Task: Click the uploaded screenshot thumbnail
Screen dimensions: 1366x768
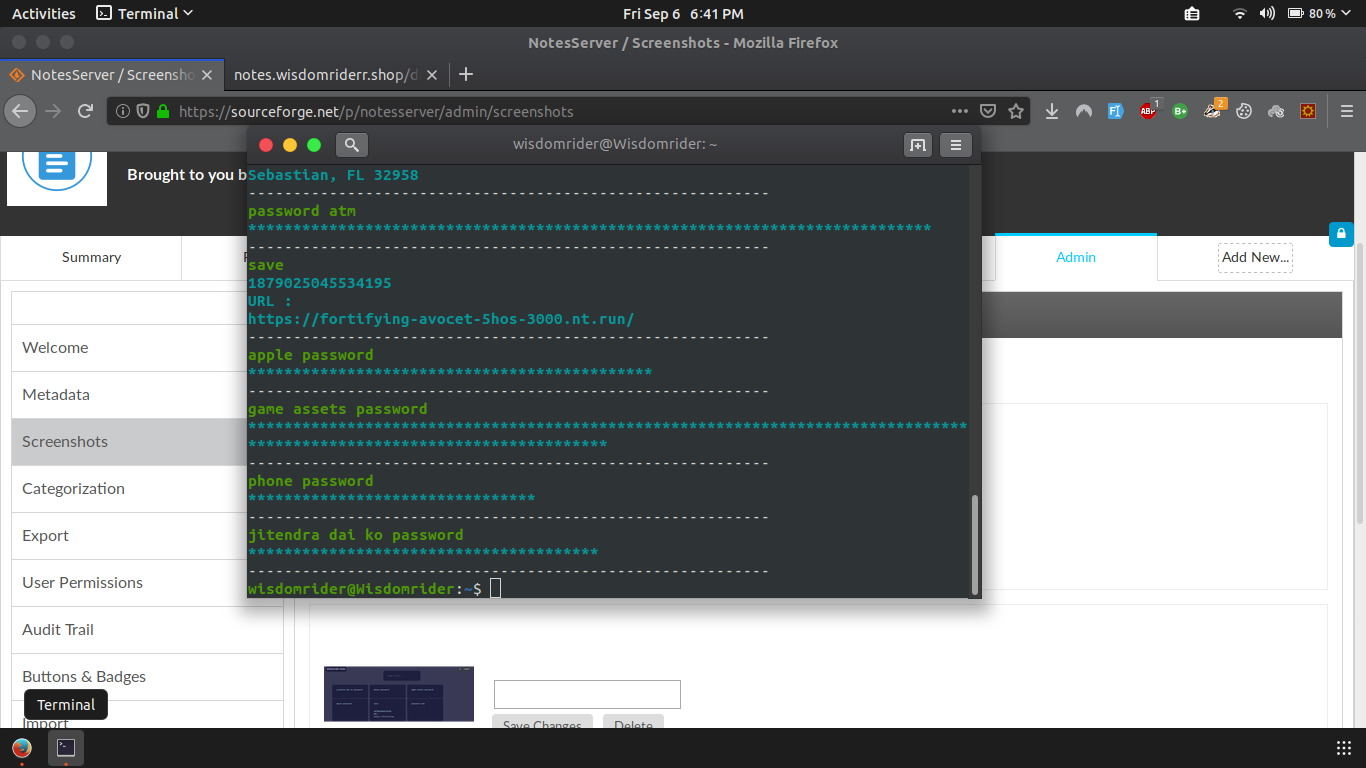Action: 399,694
